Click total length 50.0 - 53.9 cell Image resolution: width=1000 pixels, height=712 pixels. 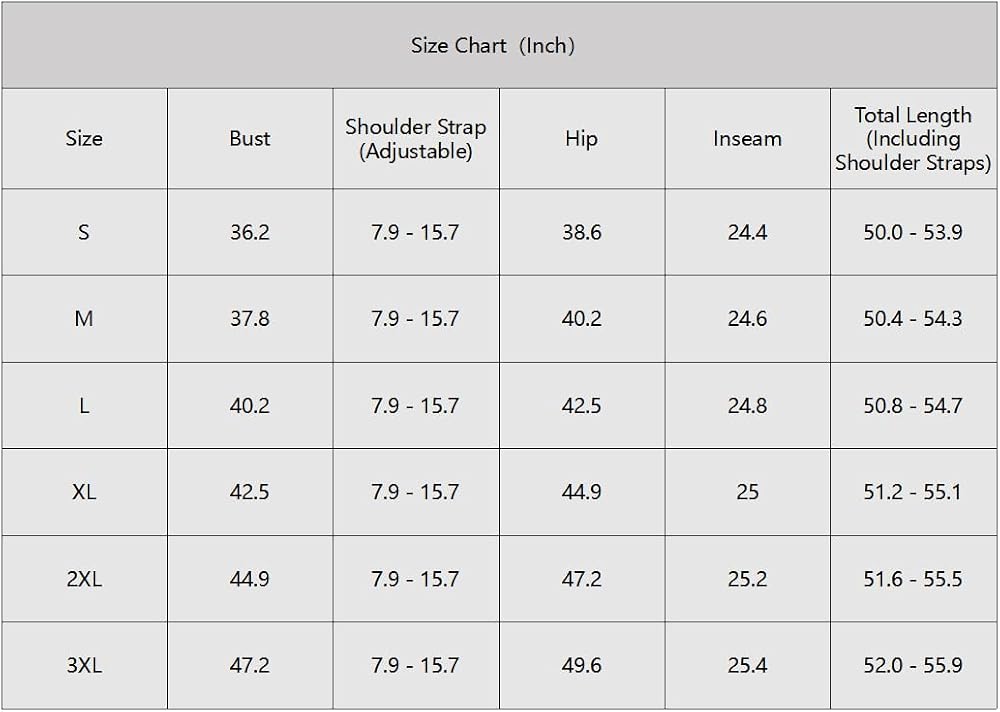pyautogui.click(x=913, y=232)
